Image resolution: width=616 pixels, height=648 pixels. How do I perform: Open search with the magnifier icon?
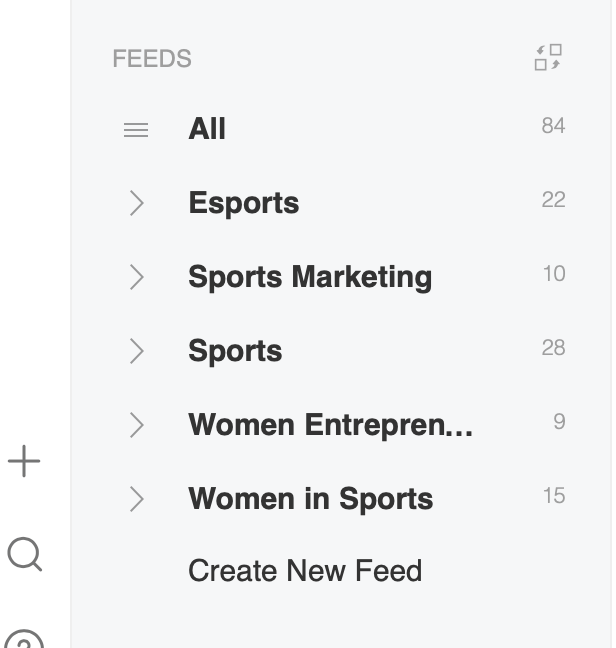[24, 553]
